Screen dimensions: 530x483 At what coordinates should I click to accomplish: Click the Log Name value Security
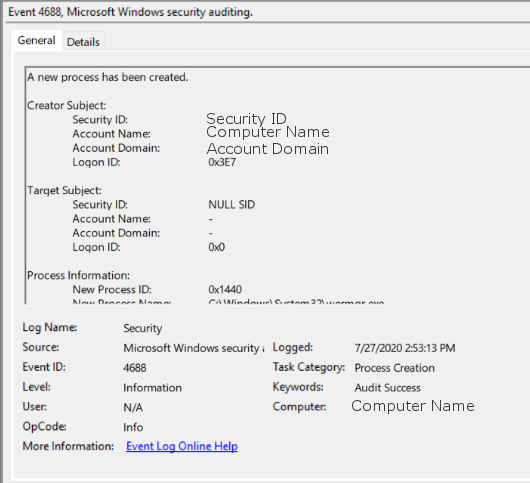(143, 328)
